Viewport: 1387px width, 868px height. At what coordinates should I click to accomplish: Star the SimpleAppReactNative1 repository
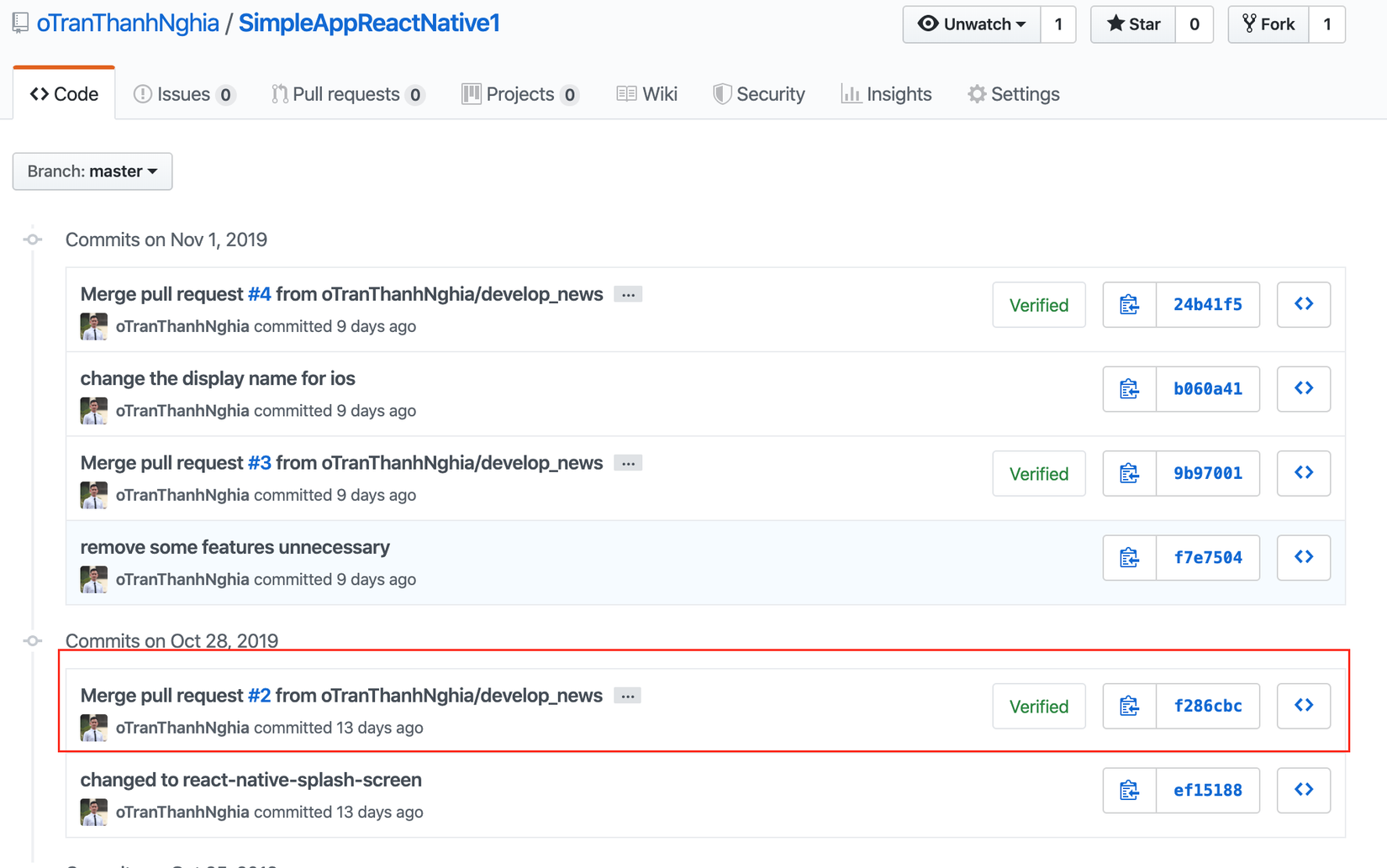[1133, 24]
